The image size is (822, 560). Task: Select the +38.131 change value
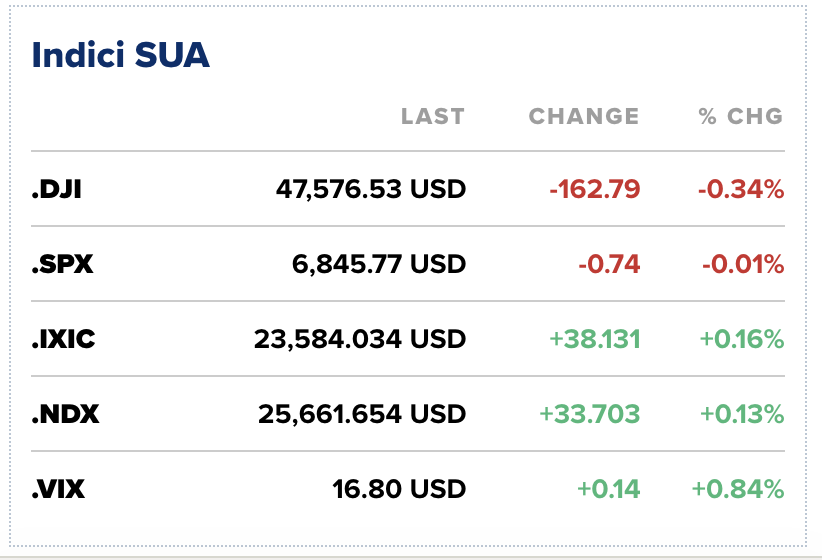click(x=594, y=339)
